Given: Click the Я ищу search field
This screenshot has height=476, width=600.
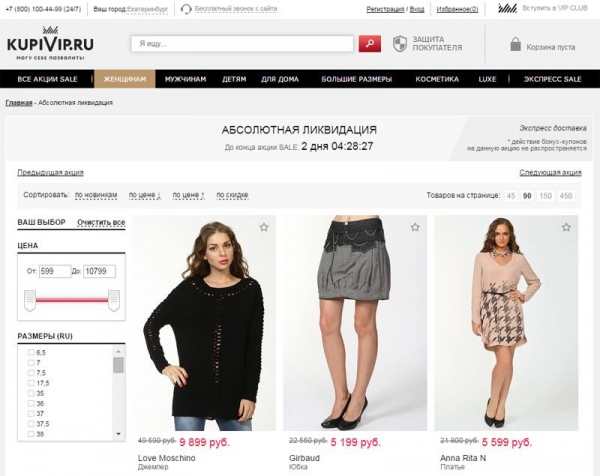Looking at the screenshot, I should click(x=242, y=44).
